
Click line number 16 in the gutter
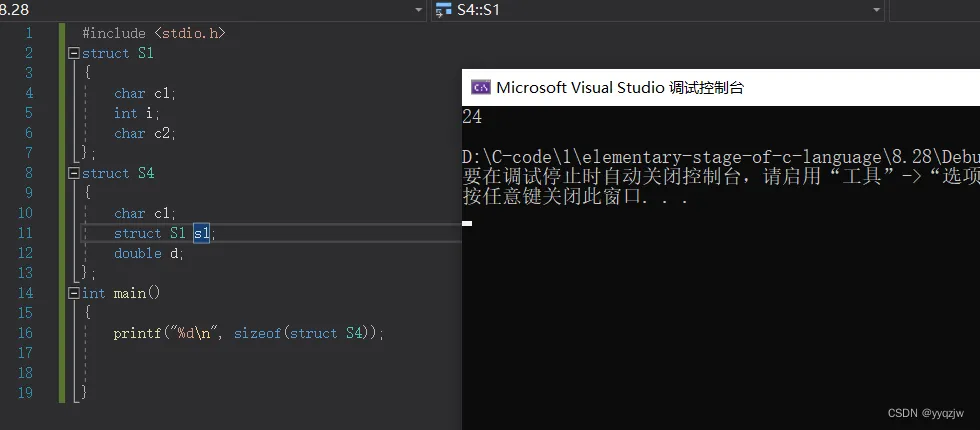point(25,333)
